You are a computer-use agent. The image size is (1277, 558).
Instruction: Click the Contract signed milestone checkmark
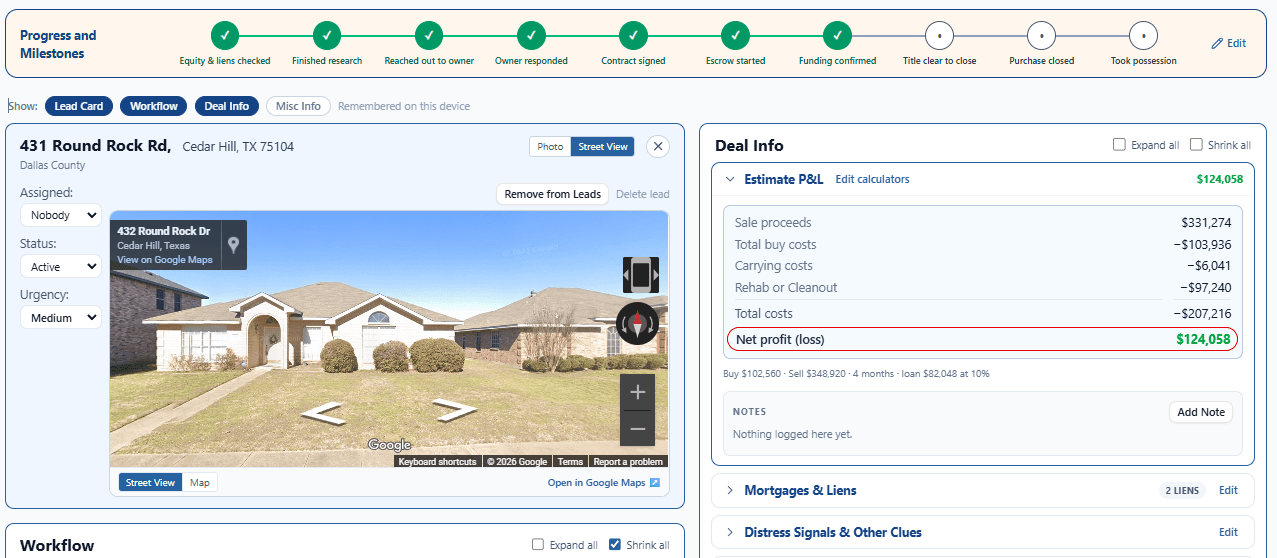click(x=633, y=35)
